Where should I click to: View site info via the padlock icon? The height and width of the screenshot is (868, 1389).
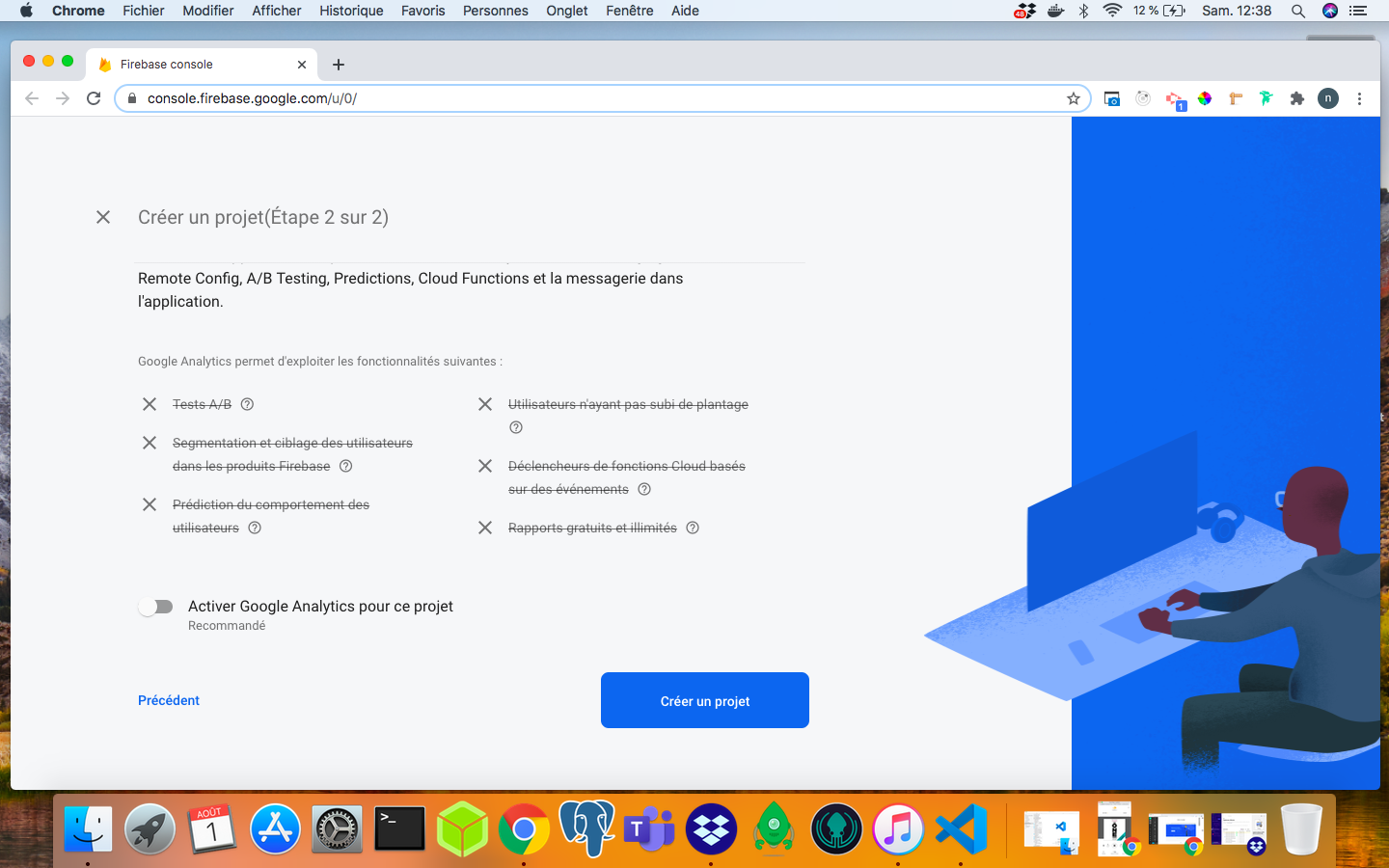[132, 98]
